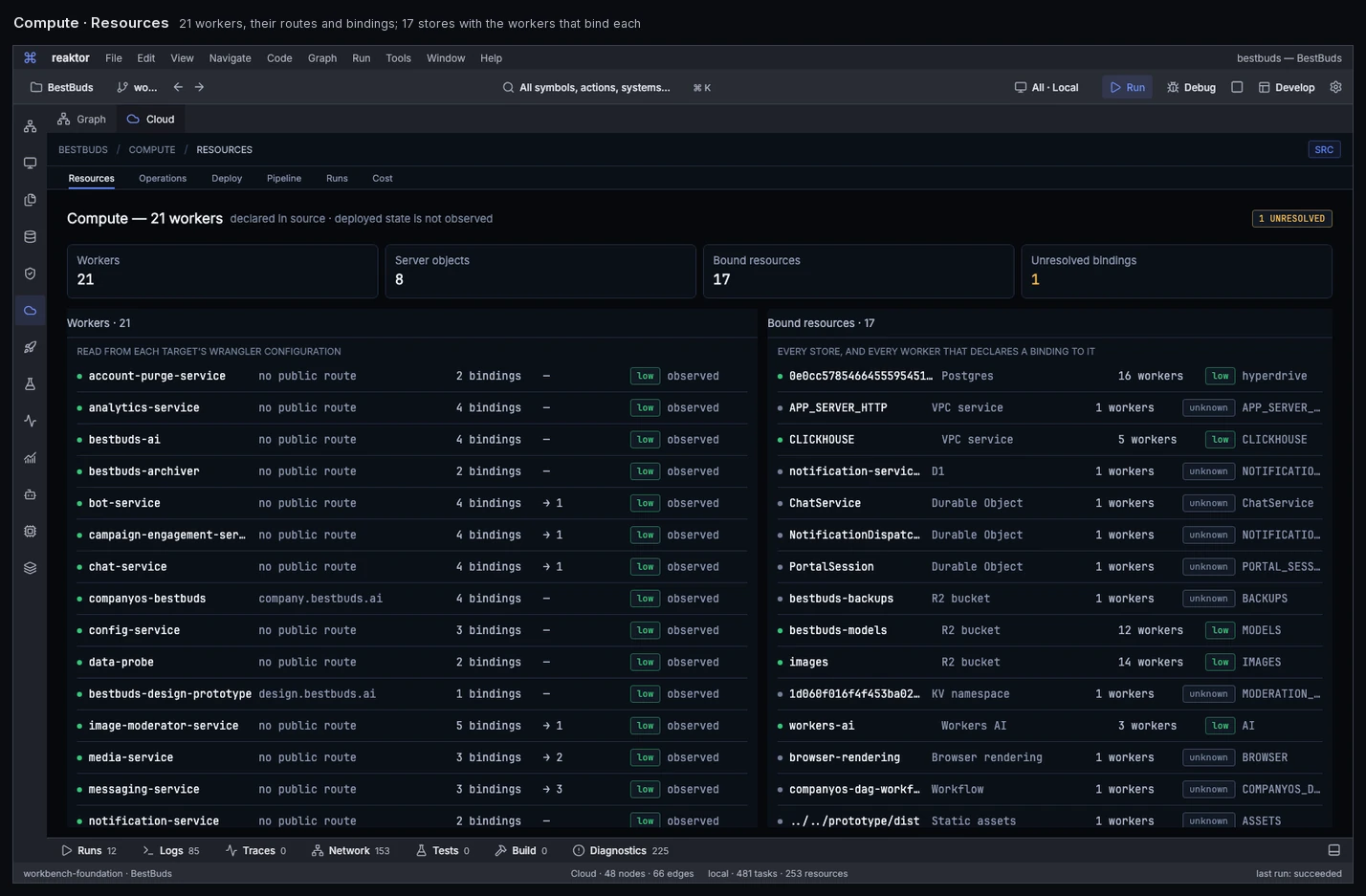Select the CLICKHOUSE VPC service row

[x=1050, y=440]
